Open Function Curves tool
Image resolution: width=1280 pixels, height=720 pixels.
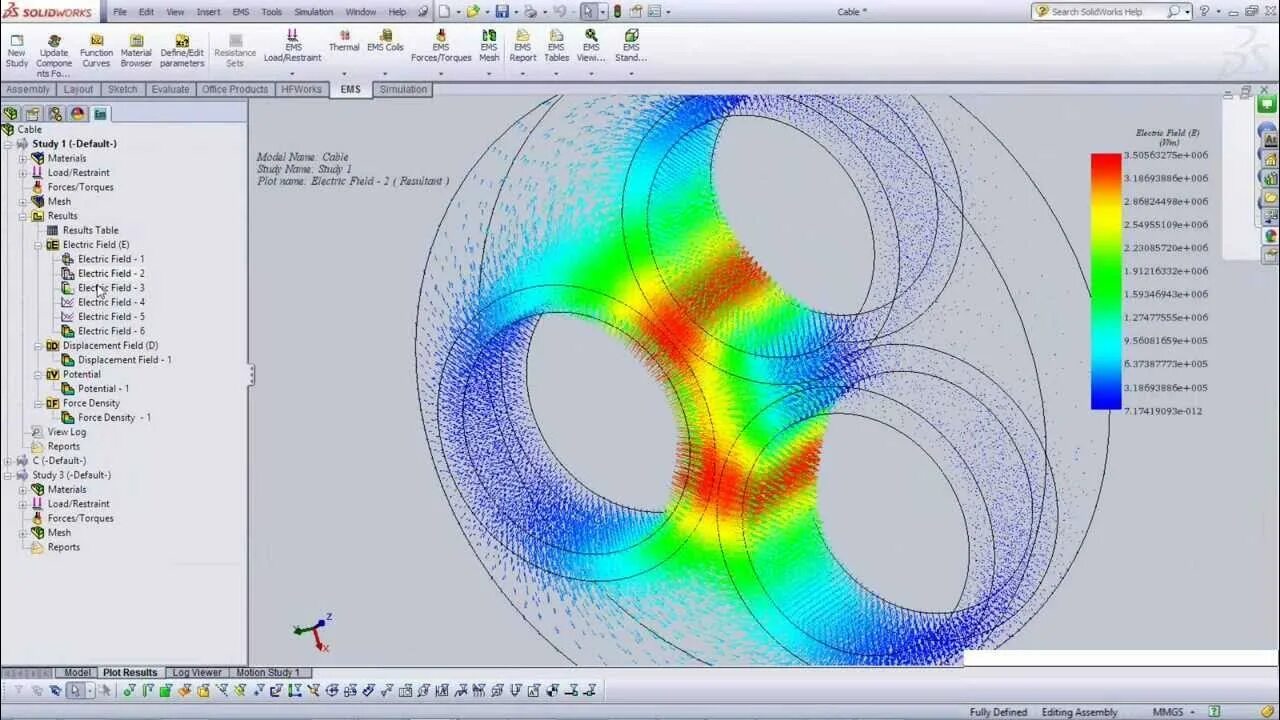click(97, 49)
